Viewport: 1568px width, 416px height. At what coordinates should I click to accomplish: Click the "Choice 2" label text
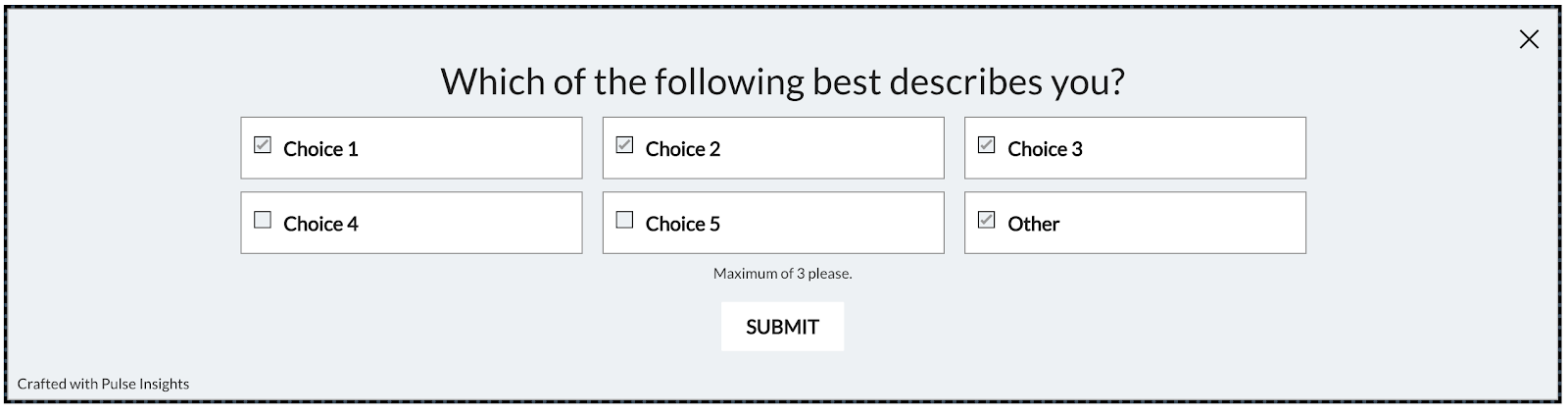[682, 149]
